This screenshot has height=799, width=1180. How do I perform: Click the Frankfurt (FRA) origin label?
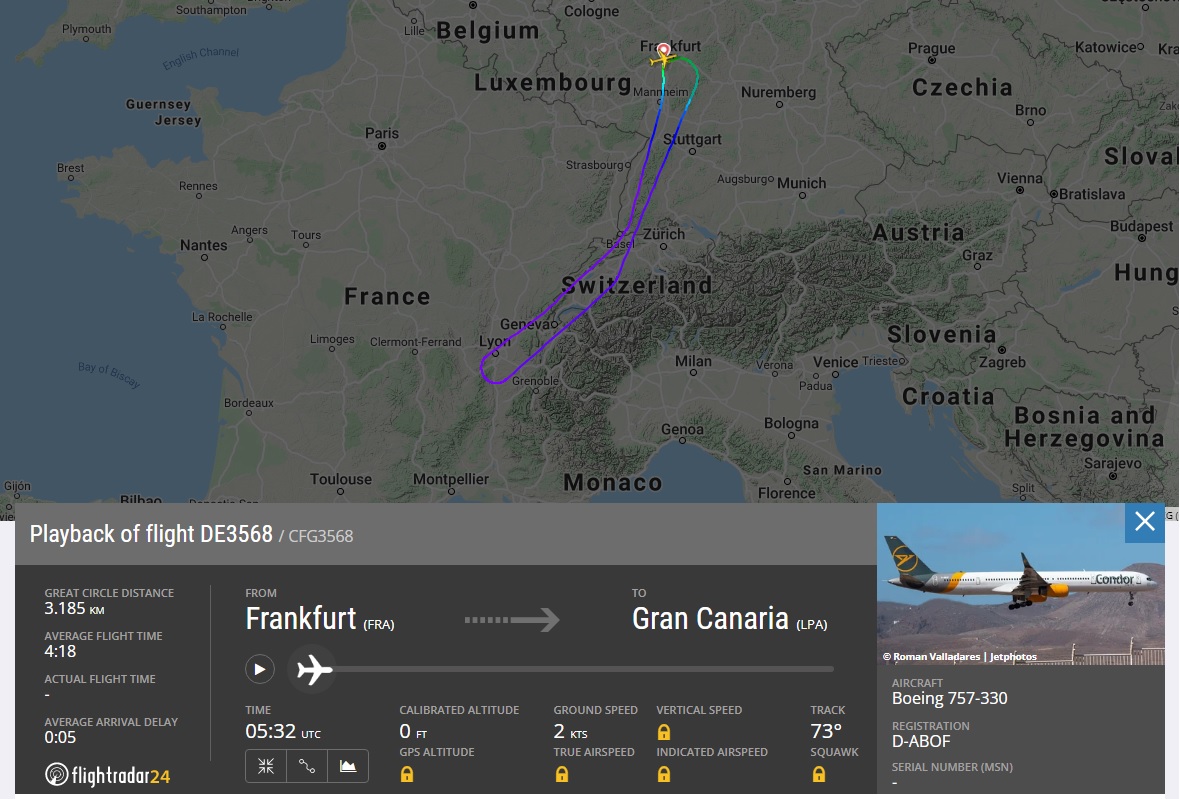320,619
